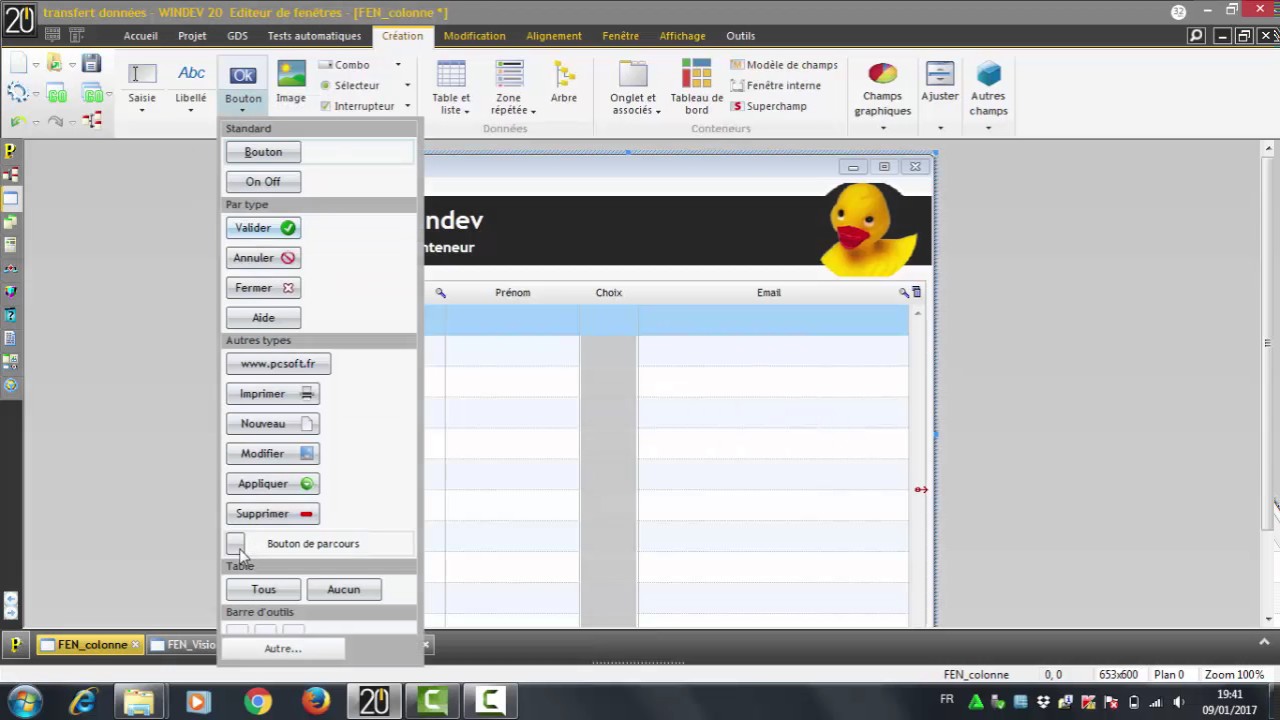Click the magnifier in Email column header
Screen dimensions: 1280x720
tap(903, 292)
